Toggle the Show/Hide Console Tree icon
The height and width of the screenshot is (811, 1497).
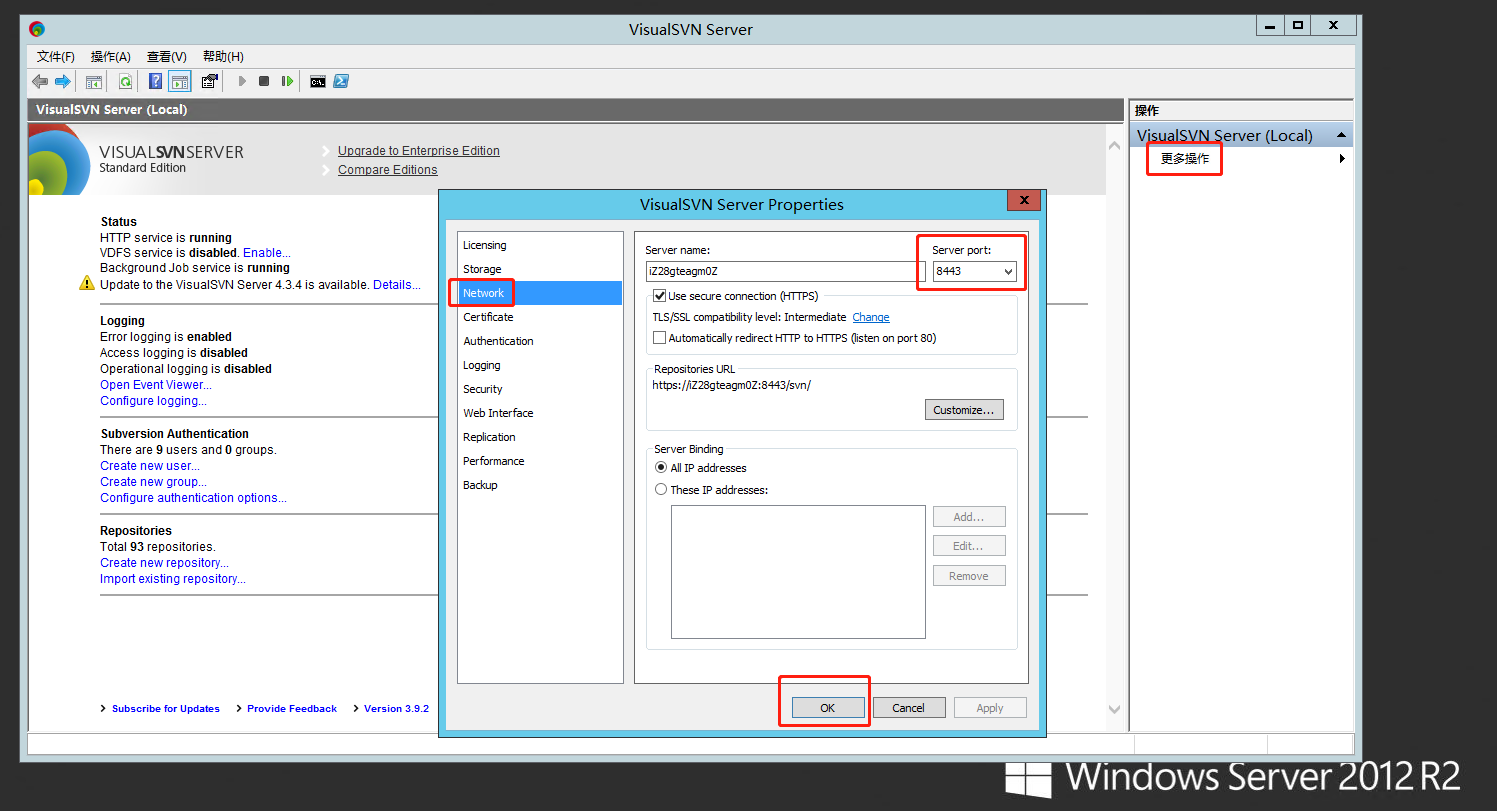[x=93, y=82]
